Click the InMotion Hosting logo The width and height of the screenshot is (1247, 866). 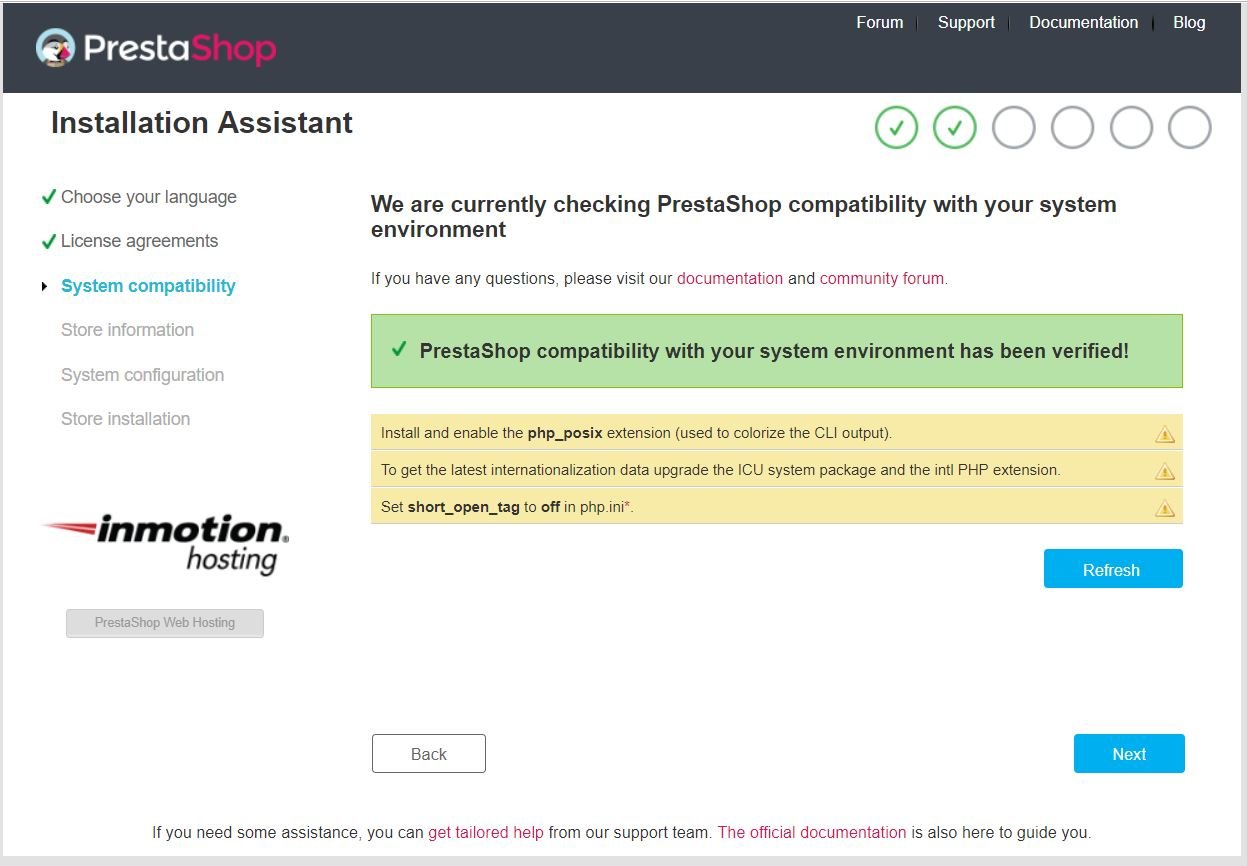click(166, 544)
